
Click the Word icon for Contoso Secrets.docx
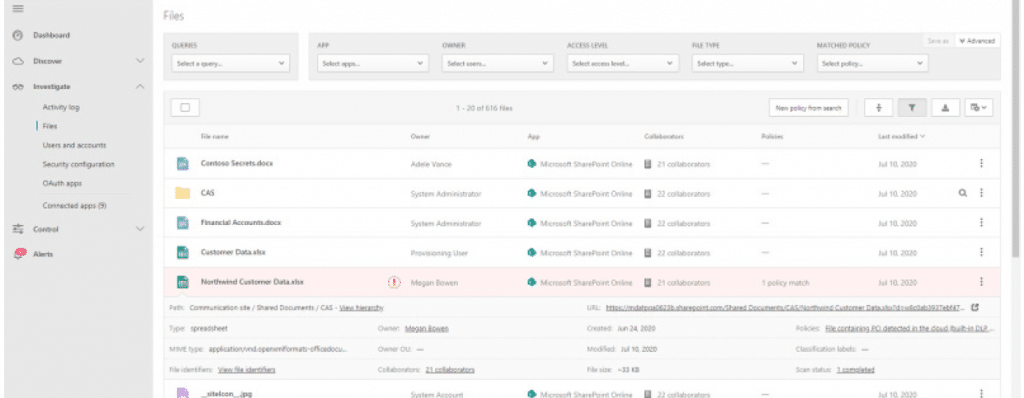tap(183, 164)
